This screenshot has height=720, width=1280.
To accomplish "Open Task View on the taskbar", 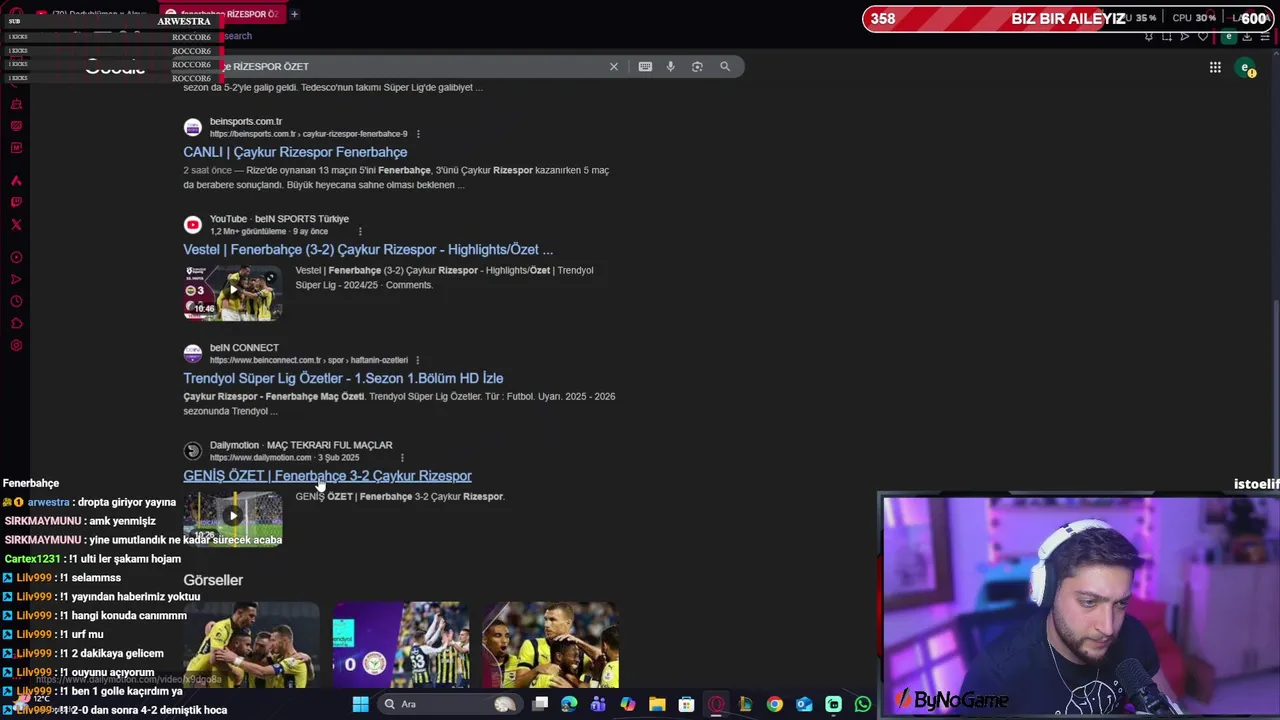I will (x=540, y=704).
